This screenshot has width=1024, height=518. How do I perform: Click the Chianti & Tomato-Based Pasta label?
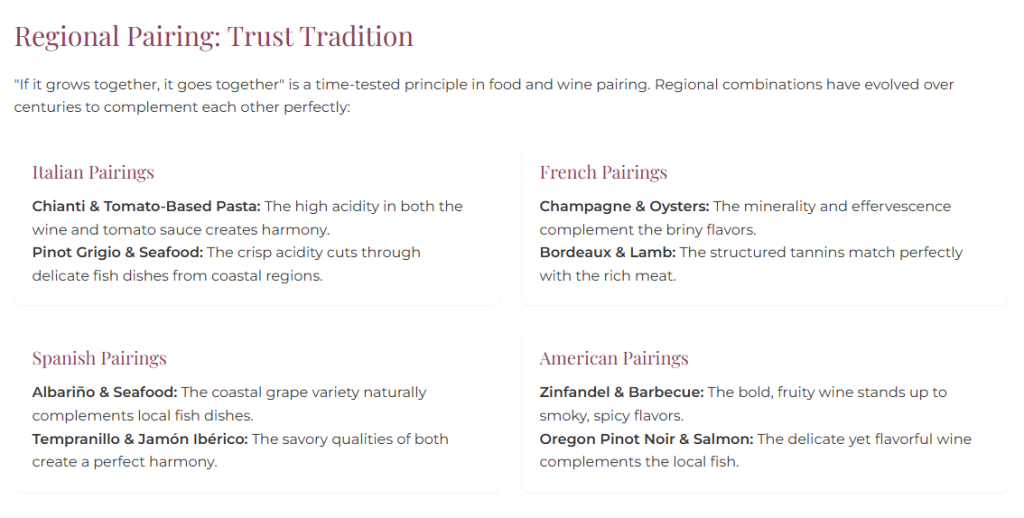[x=146, y=206]
